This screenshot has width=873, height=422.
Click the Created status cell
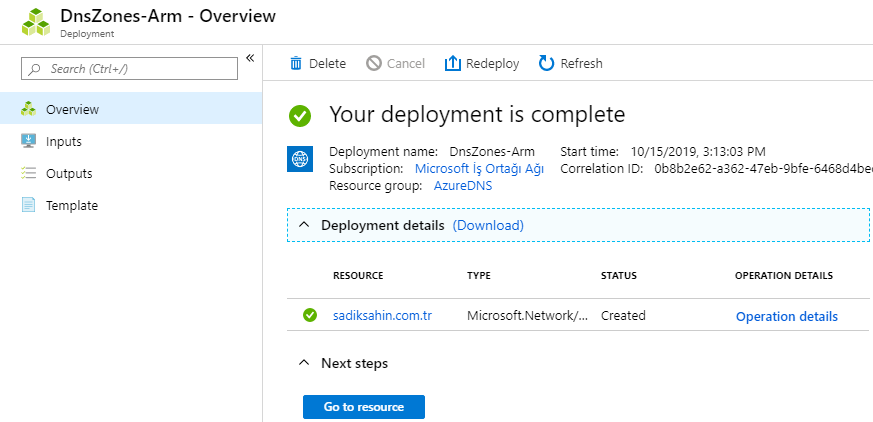pos(623,316)
